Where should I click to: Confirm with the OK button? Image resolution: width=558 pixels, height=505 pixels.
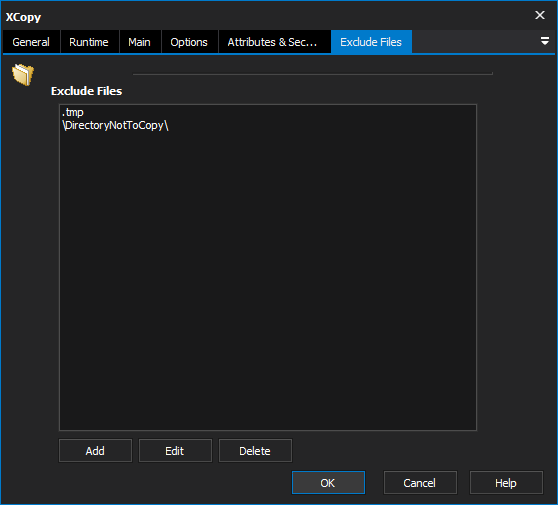point(328,483)
